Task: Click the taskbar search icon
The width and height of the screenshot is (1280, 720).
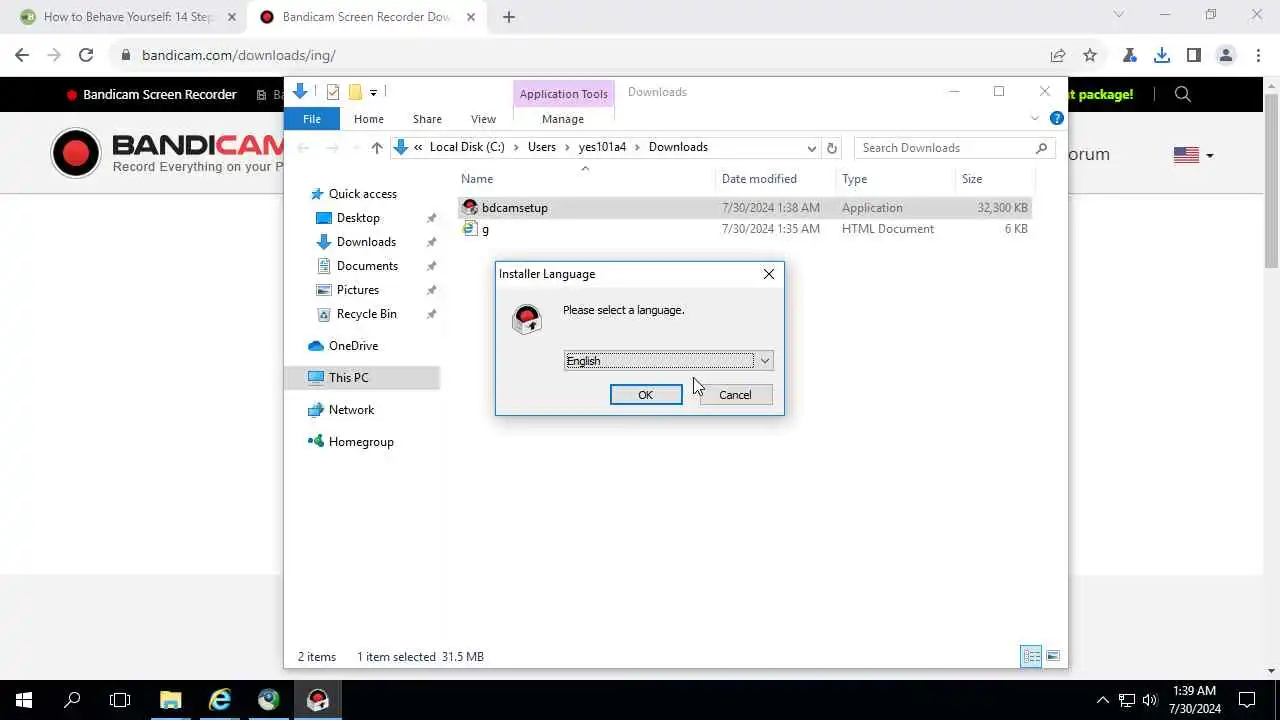Action: [x=72, y=700]
